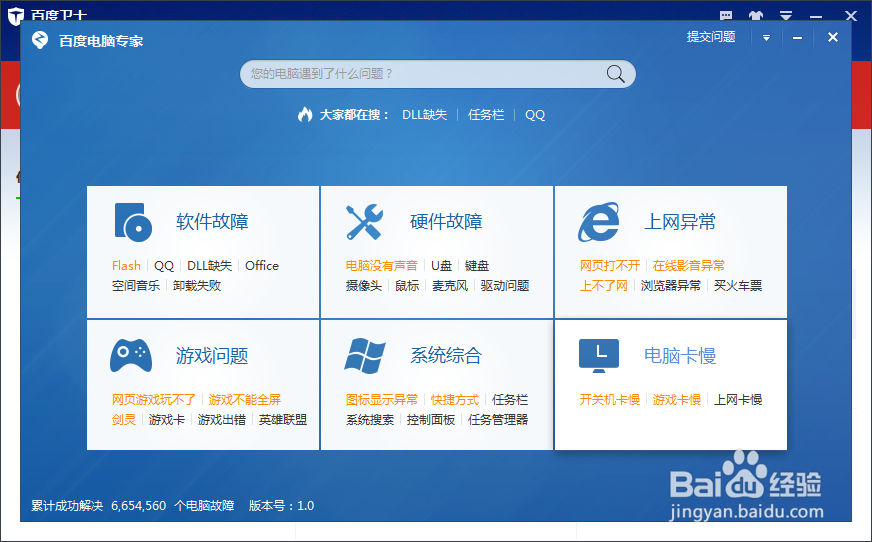The width and height of the screenshot is (872, 542).
Task: Click the 游戏出错 link
Action: pos(222,420)
